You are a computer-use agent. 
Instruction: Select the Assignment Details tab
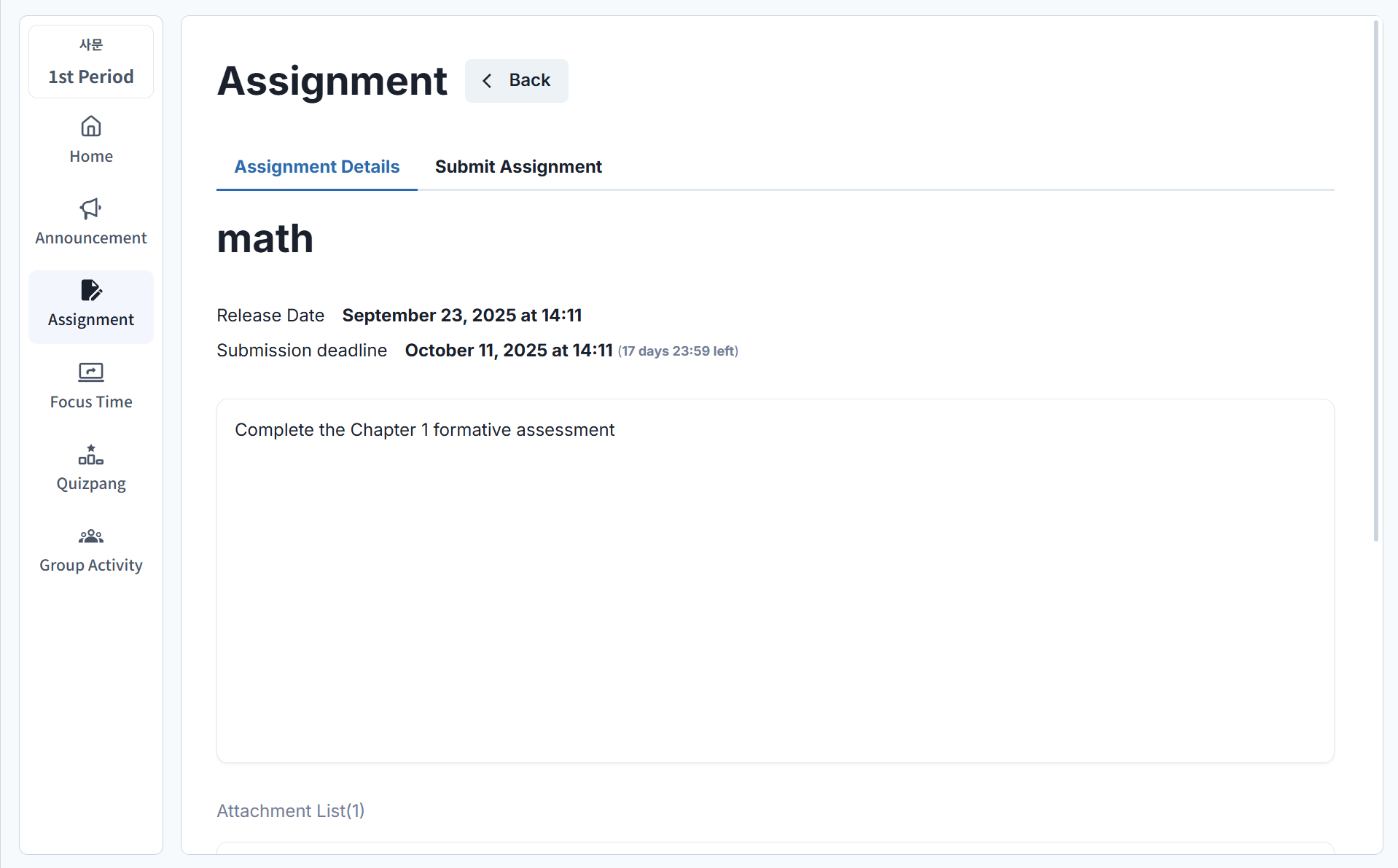pos(316,167)
